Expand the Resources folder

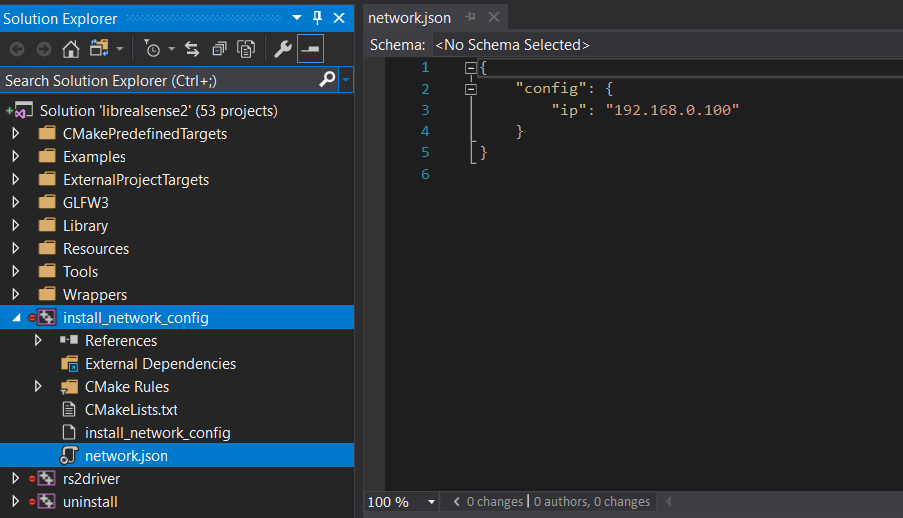click(x=16, y=248)
